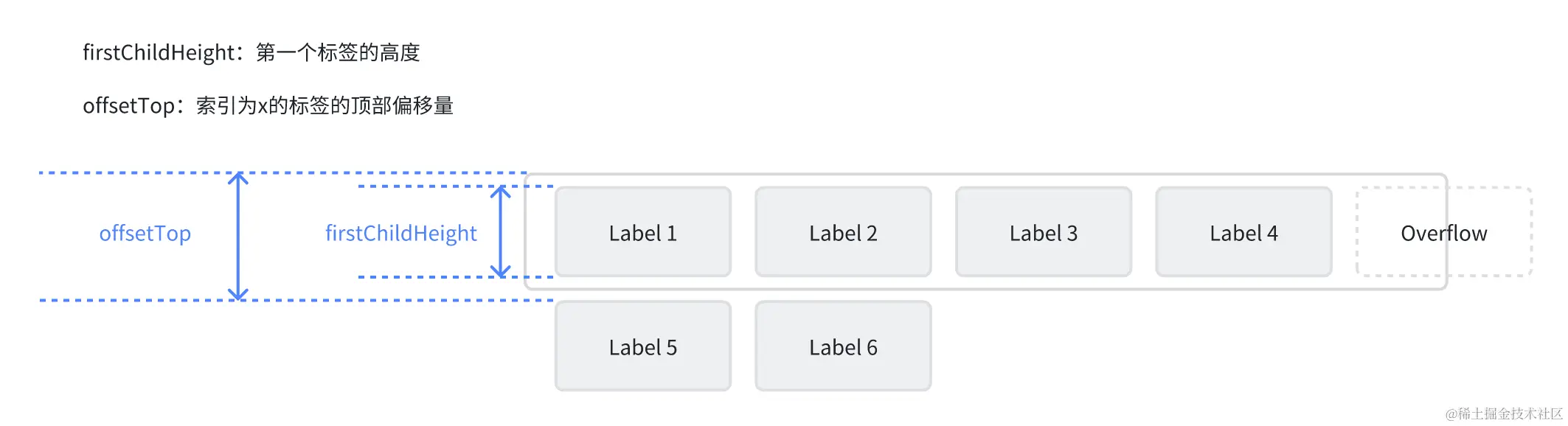Click the dashed line above the offsetTop arrow

tap(133, 172)
